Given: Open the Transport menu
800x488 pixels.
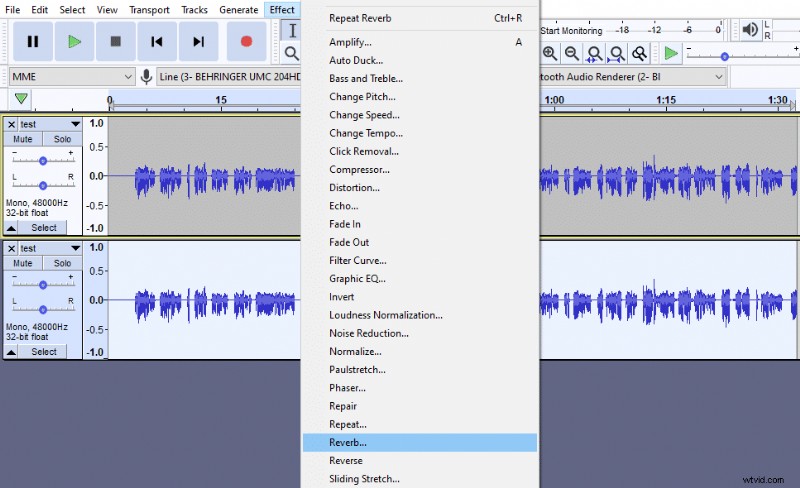Looking at the screenshot, I should pos(149,10).
